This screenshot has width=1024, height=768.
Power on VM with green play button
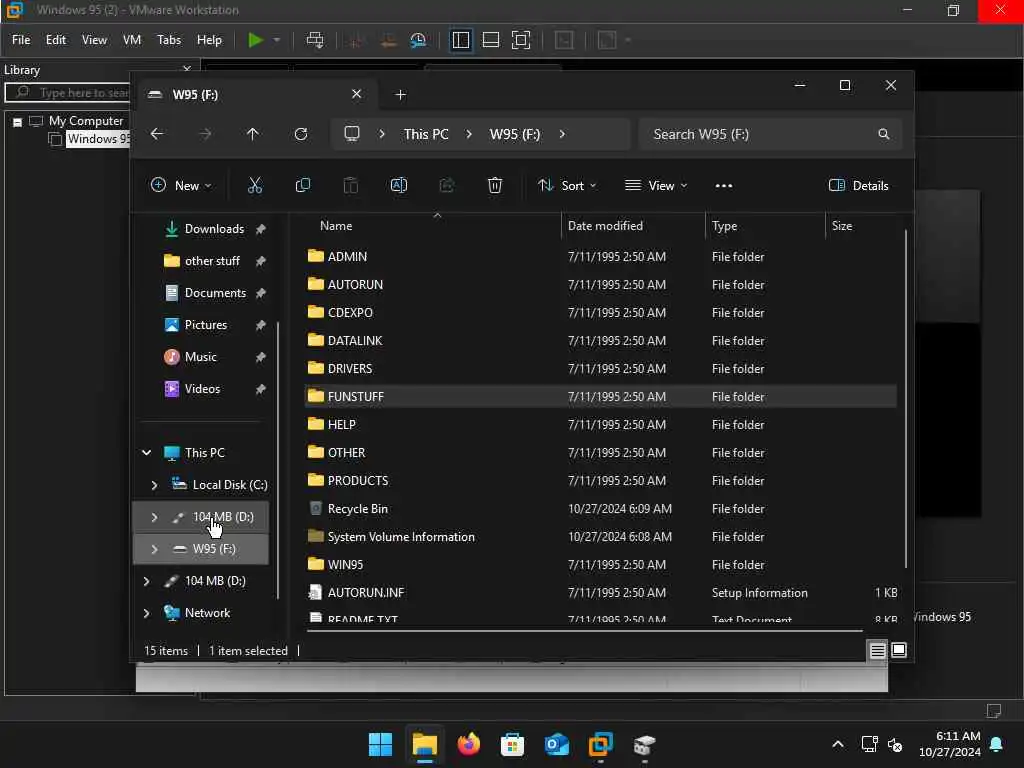coord(255,40)
